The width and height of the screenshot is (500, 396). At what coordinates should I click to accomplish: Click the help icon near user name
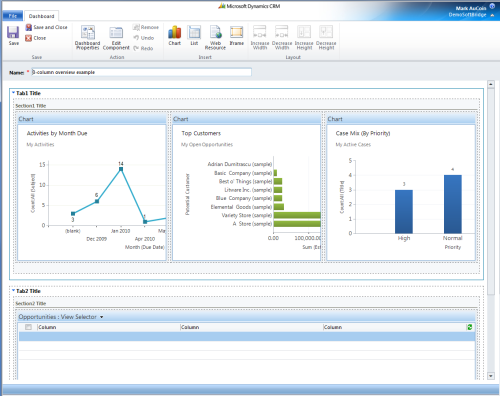pos(492,6)
